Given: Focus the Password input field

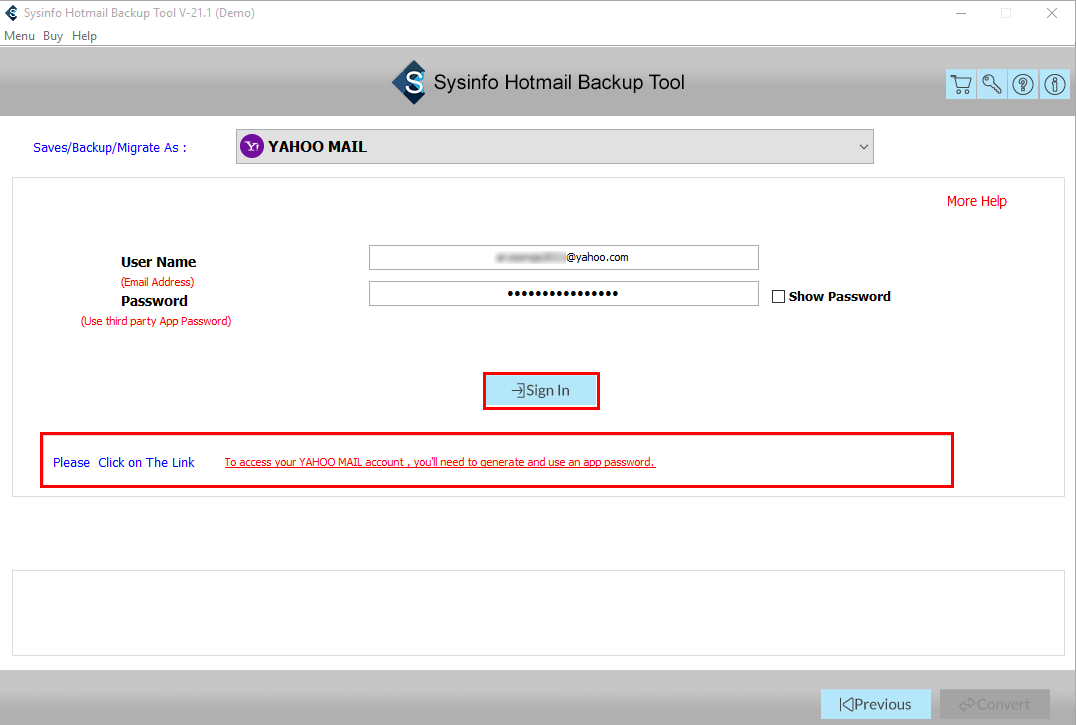Looking at the screenshot, I should 563,294.
